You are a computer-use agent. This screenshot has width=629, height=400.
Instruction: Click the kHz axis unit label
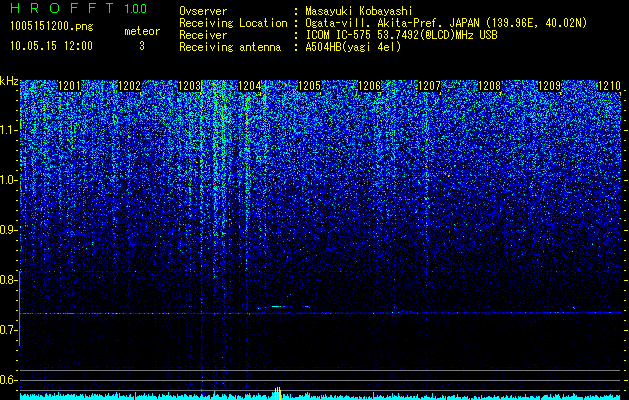9,81
